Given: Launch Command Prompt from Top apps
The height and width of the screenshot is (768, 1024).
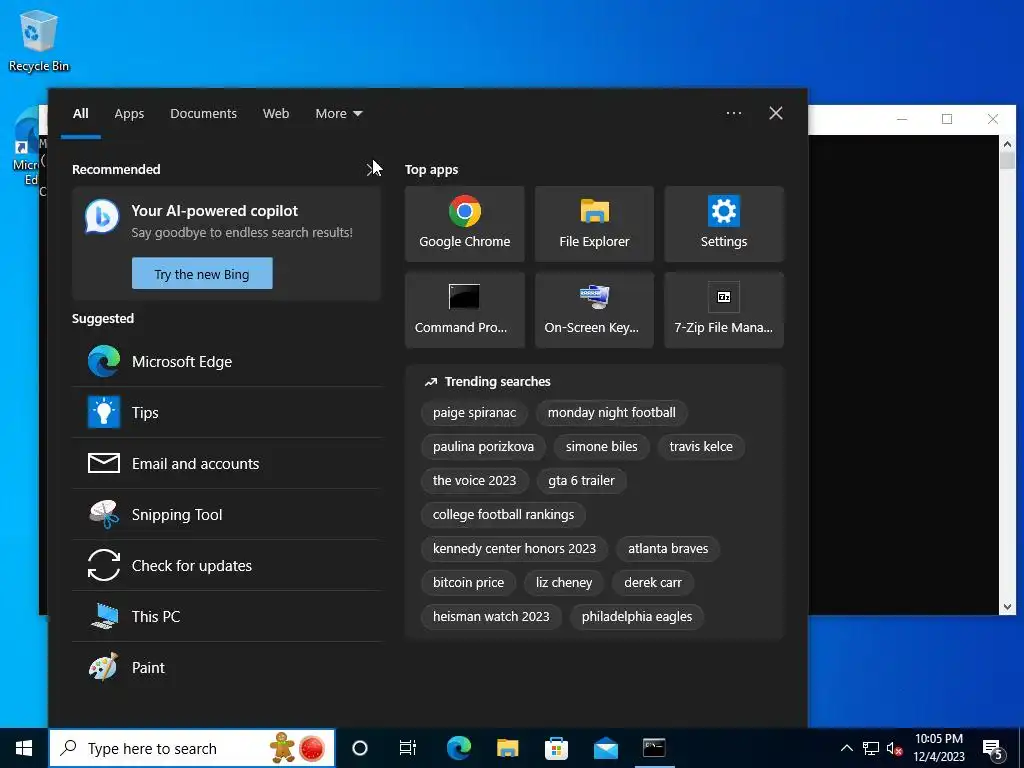Looking at the screenshot, I should [464, 310].
